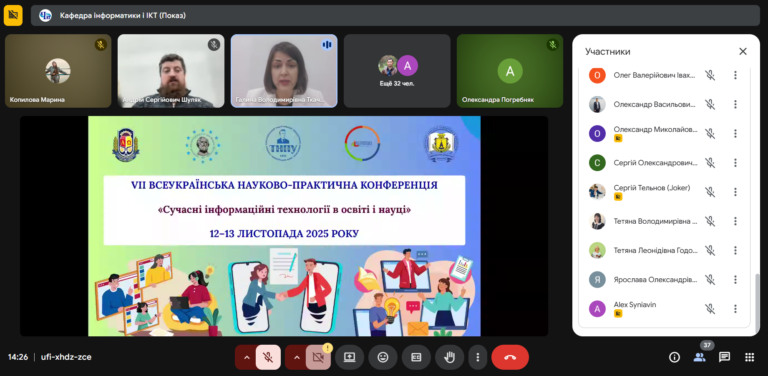Click the 'Кафедра інформатики і ІКТ (Показ)' title
Image resolution: width=768 pixels, height=376 pixels.
[123, 16]
